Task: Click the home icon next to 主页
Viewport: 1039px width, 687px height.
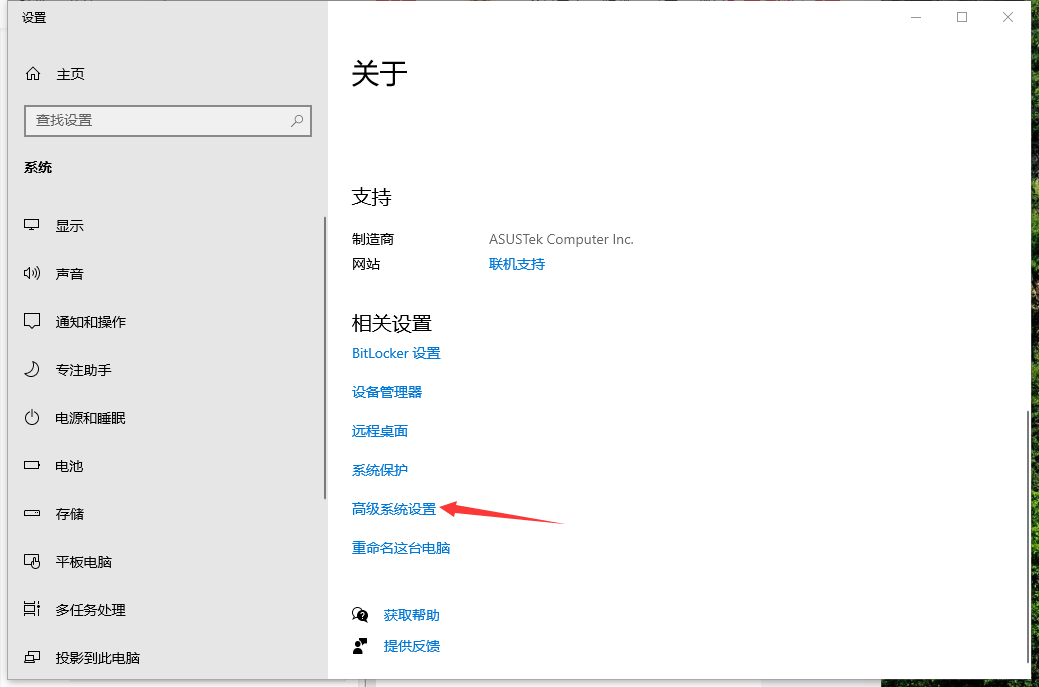Action: click(x=33, y=73)
